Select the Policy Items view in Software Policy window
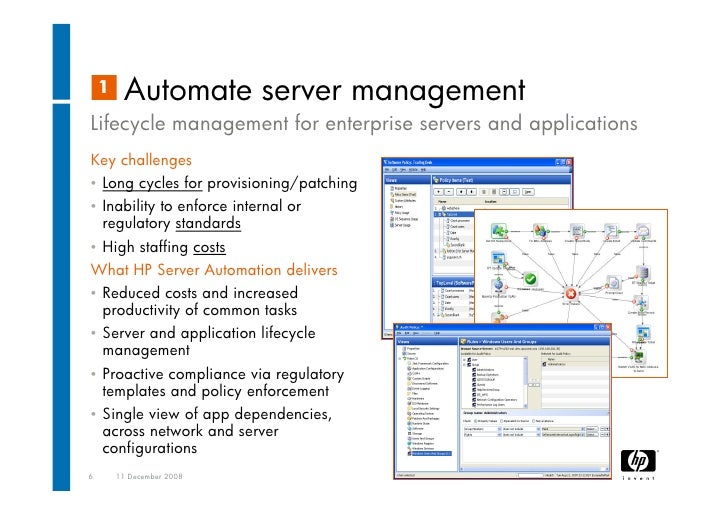Screen dimensions: 728x514 (x=404, y=195)
